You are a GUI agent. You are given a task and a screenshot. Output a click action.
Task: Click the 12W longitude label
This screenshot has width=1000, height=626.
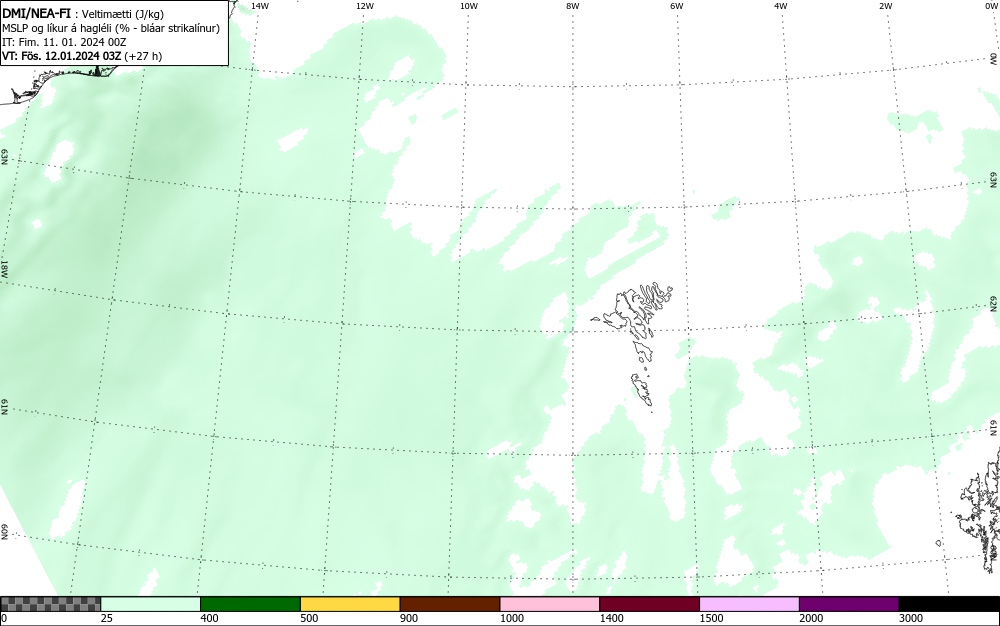(x=364, y=6)
